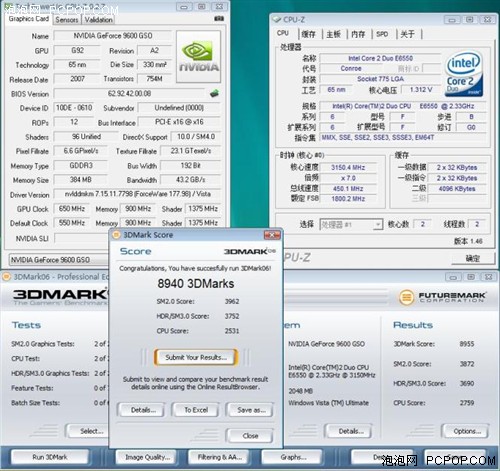The height and width of the screenshot is (471, 500).
Task: Click the 核心电压 value 1.312 V
Action: click(421, 90)
